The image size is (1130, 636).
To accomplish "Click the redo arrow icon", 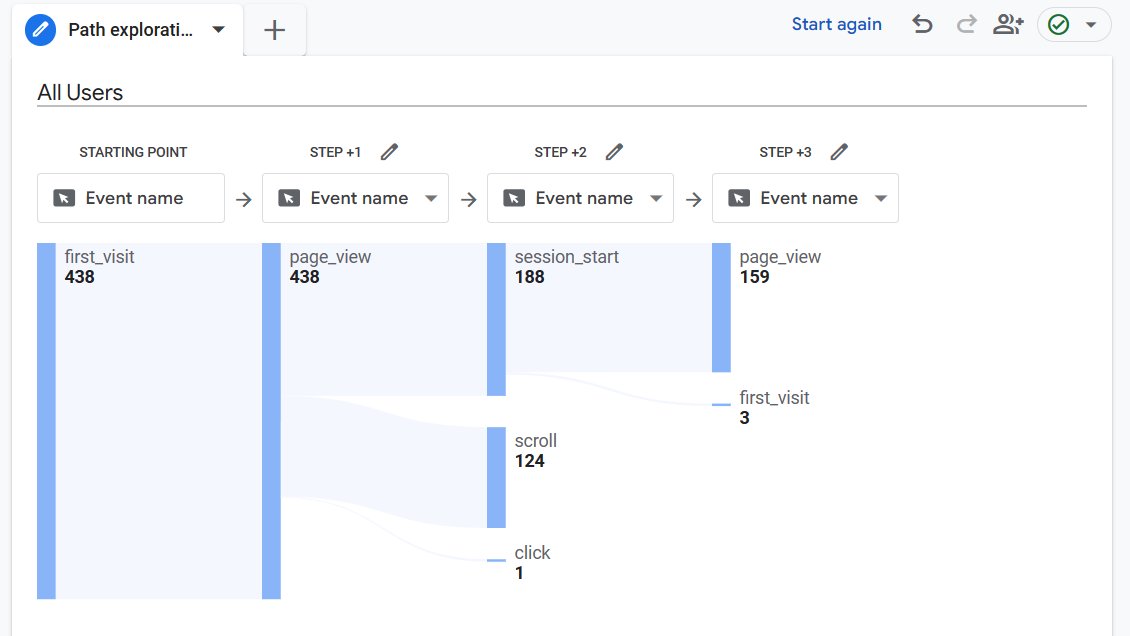I will tap(966, 25).
